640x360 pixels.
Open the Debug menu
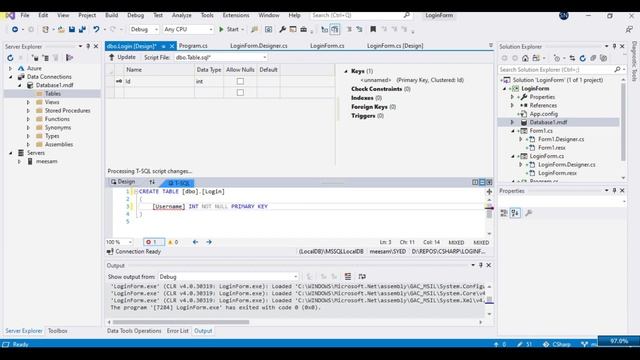(136, 15)
